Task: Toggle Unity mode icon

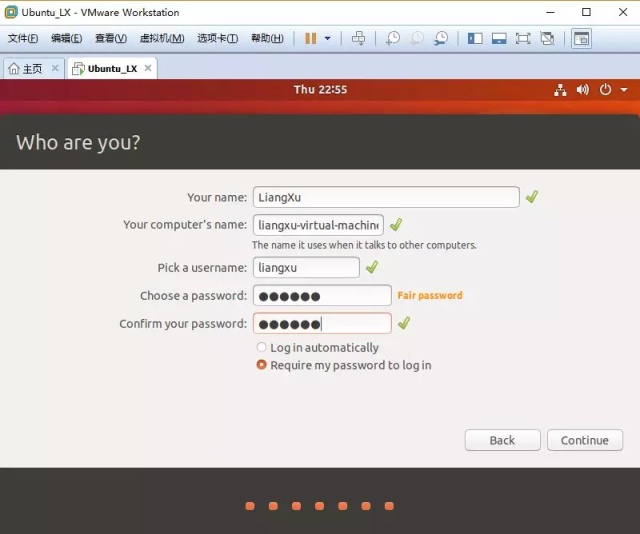Action: 547,39
